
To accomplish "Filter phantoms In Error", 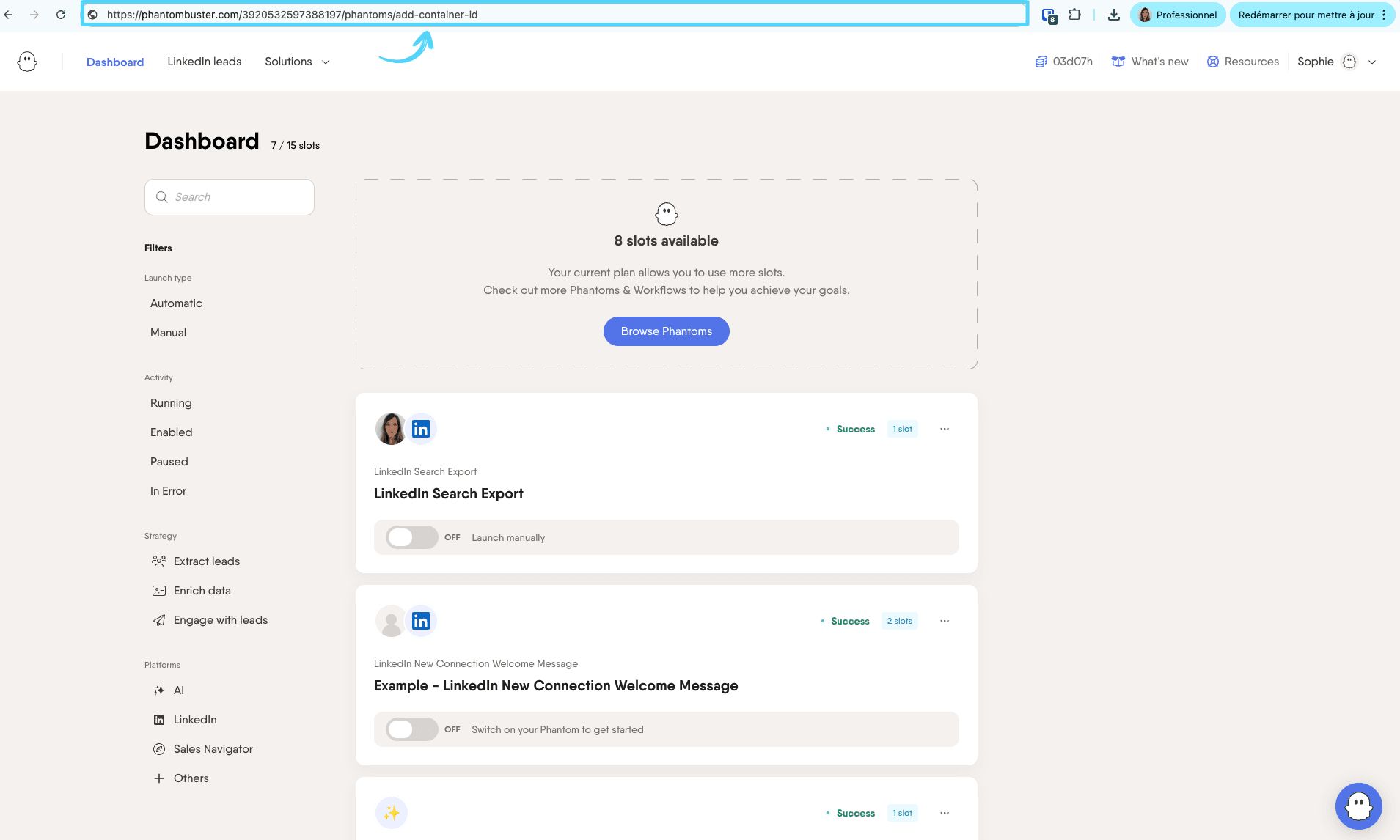I will tap(168, 491).
